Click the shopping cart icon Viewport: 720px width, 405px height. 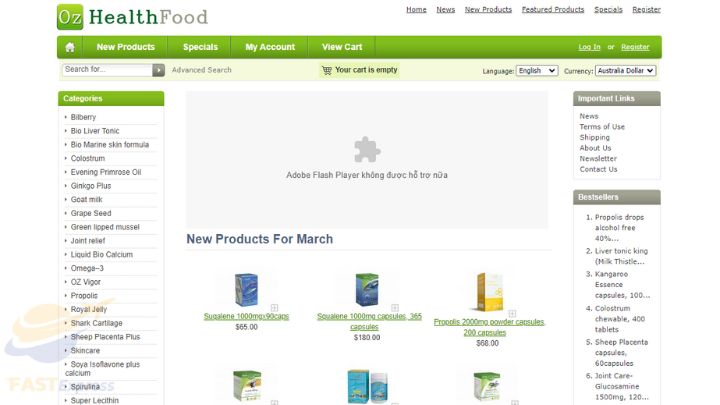coord(327,70)
